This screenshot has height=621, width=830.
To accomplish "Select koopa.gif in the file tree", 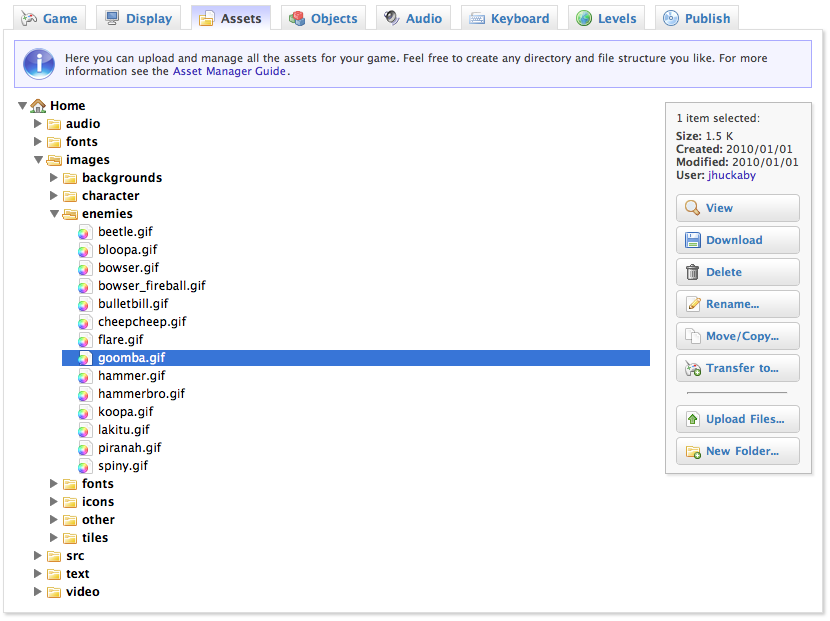I will pos(125,412).
